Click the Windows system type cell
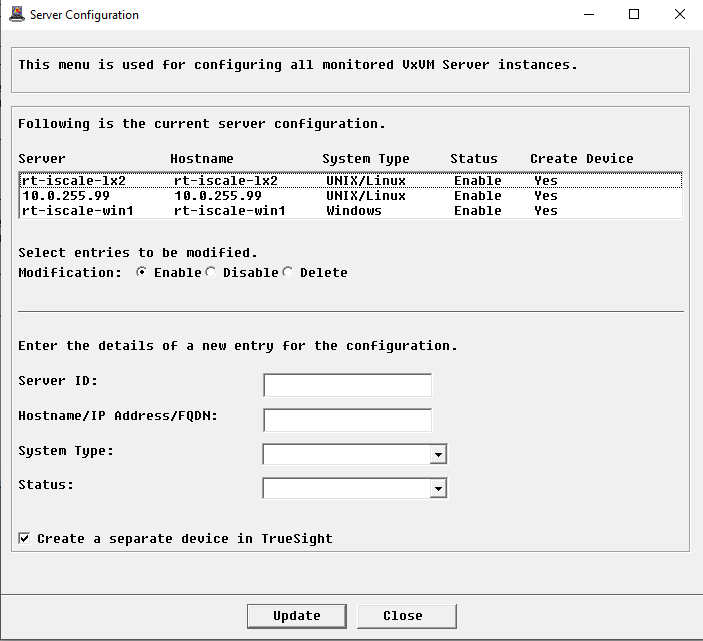Screen dimensions: 703x641 (x=354, y=210)
